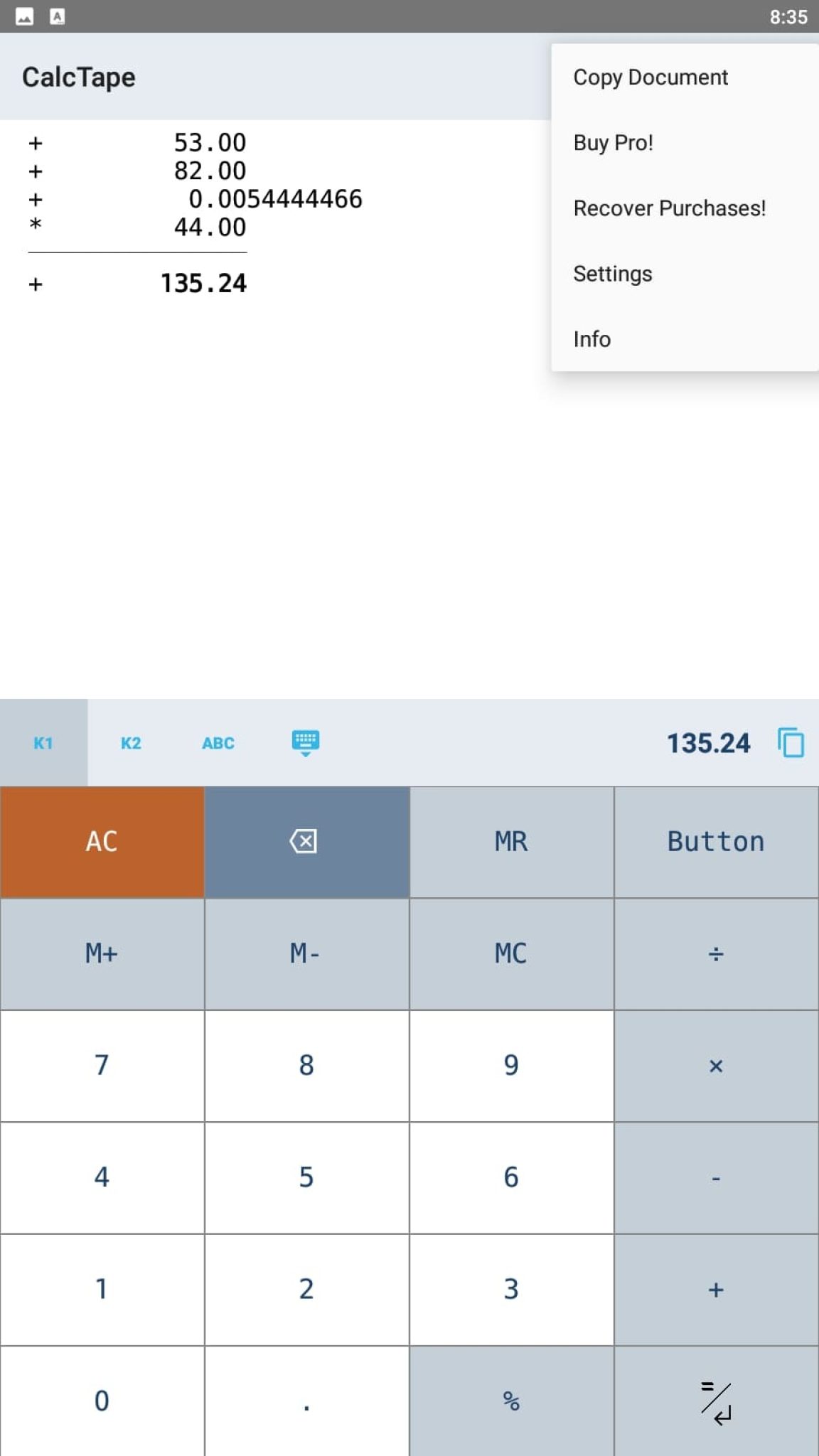Open Settings from the menu
The width and height of the screenshot is (819, 1456).
(612, 273)
